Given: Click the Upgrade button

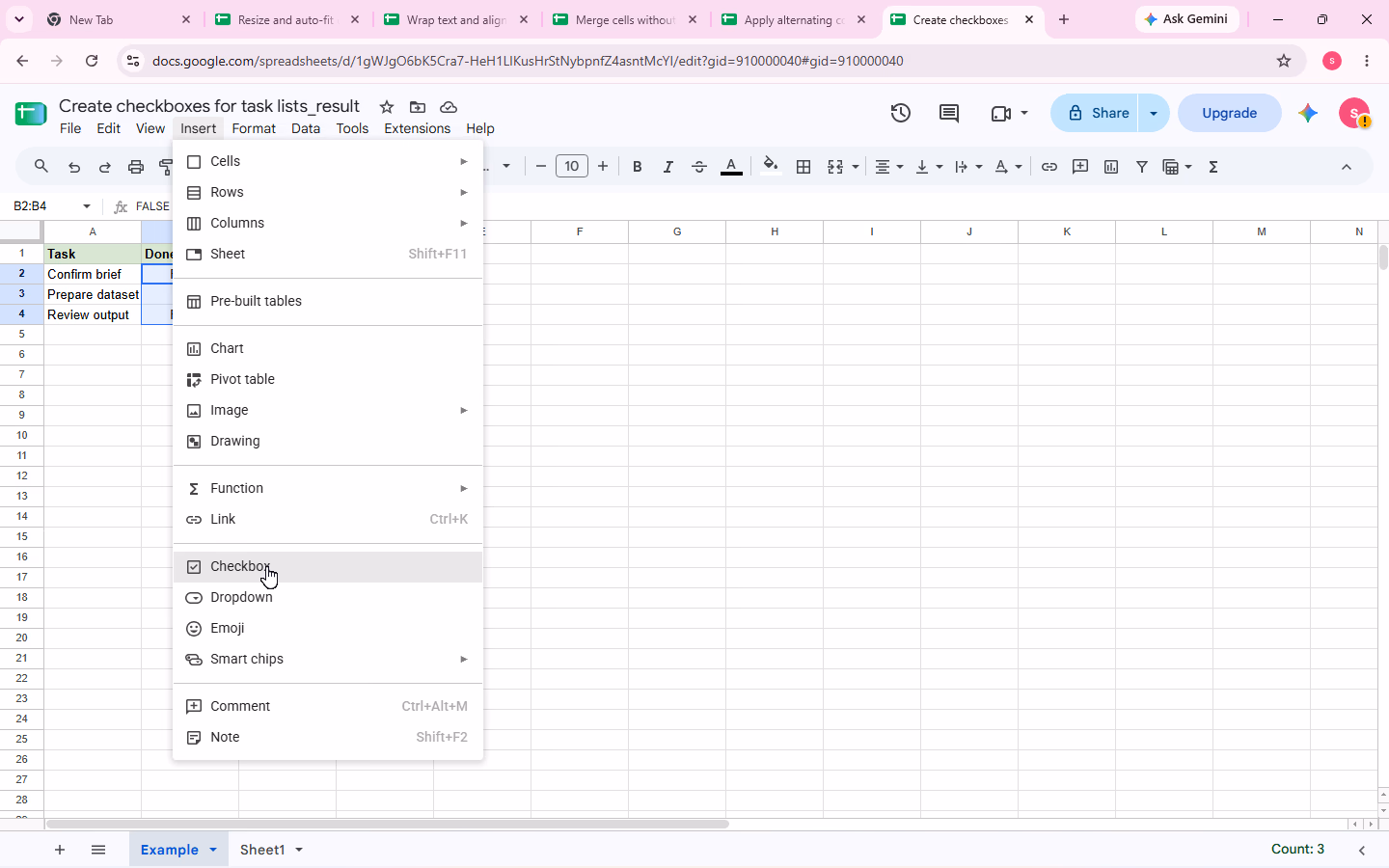Looking at the screenshot, I should coord(1230,113).
